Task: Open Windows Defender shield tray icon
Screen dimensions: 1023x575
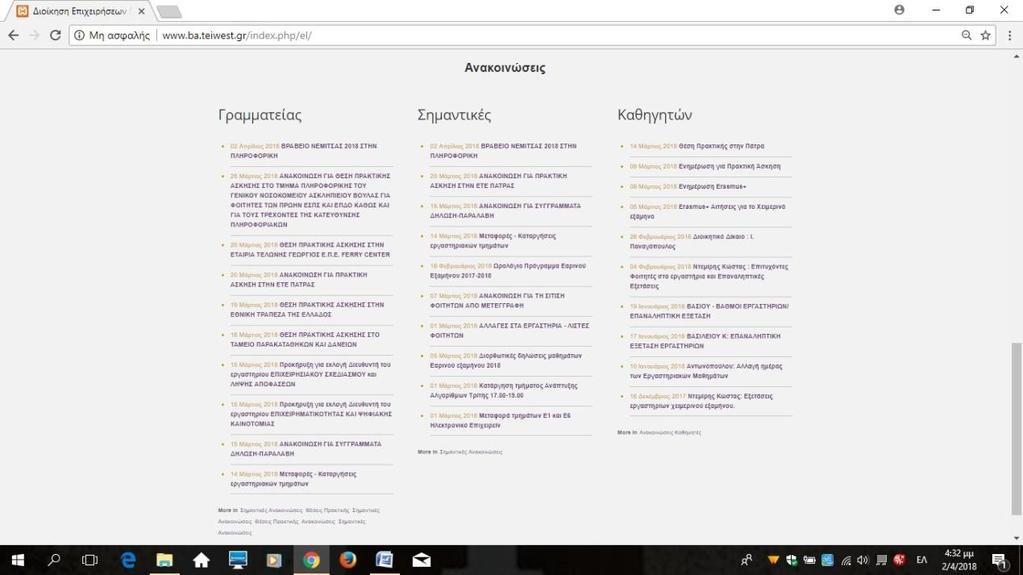Action: (x=791, y=560)
